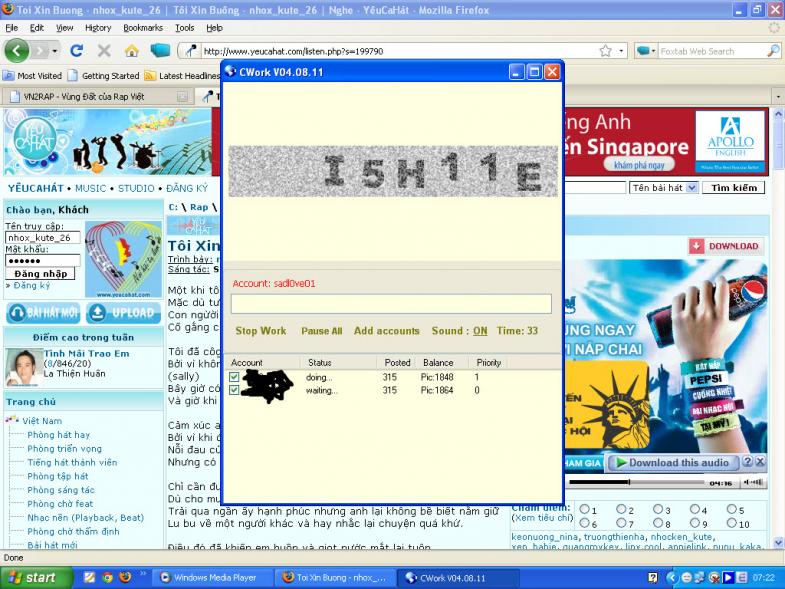The height and width of the screenshot is (589, 785).
Task: Open Phòng sáng tác sidebar link
Action: [x=61, y=490]
